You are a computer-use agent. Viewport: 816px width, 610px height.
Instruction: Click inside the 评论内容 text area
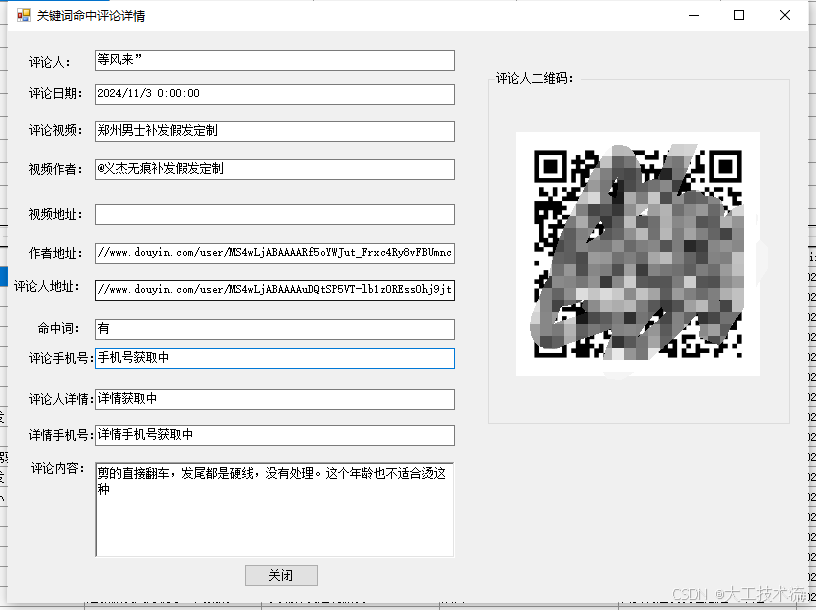275,510
